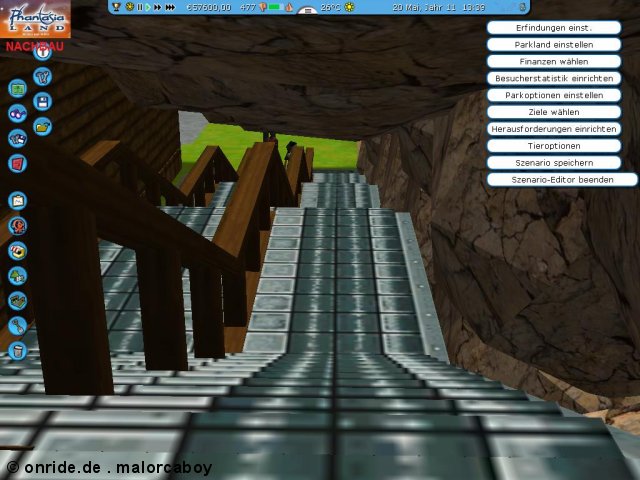Click Szenario-Editor beenden

[x=562, y=180]
